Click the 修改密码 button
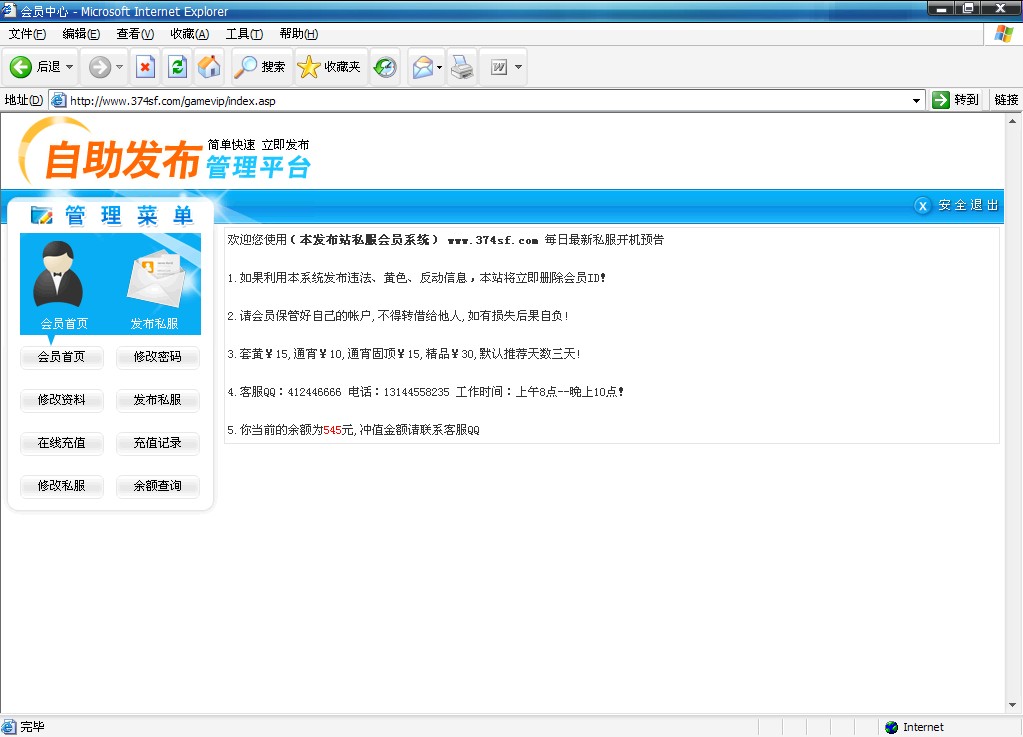Viewport: 1023px width, 737px height. pyautogui.click(x=158, y=357)
